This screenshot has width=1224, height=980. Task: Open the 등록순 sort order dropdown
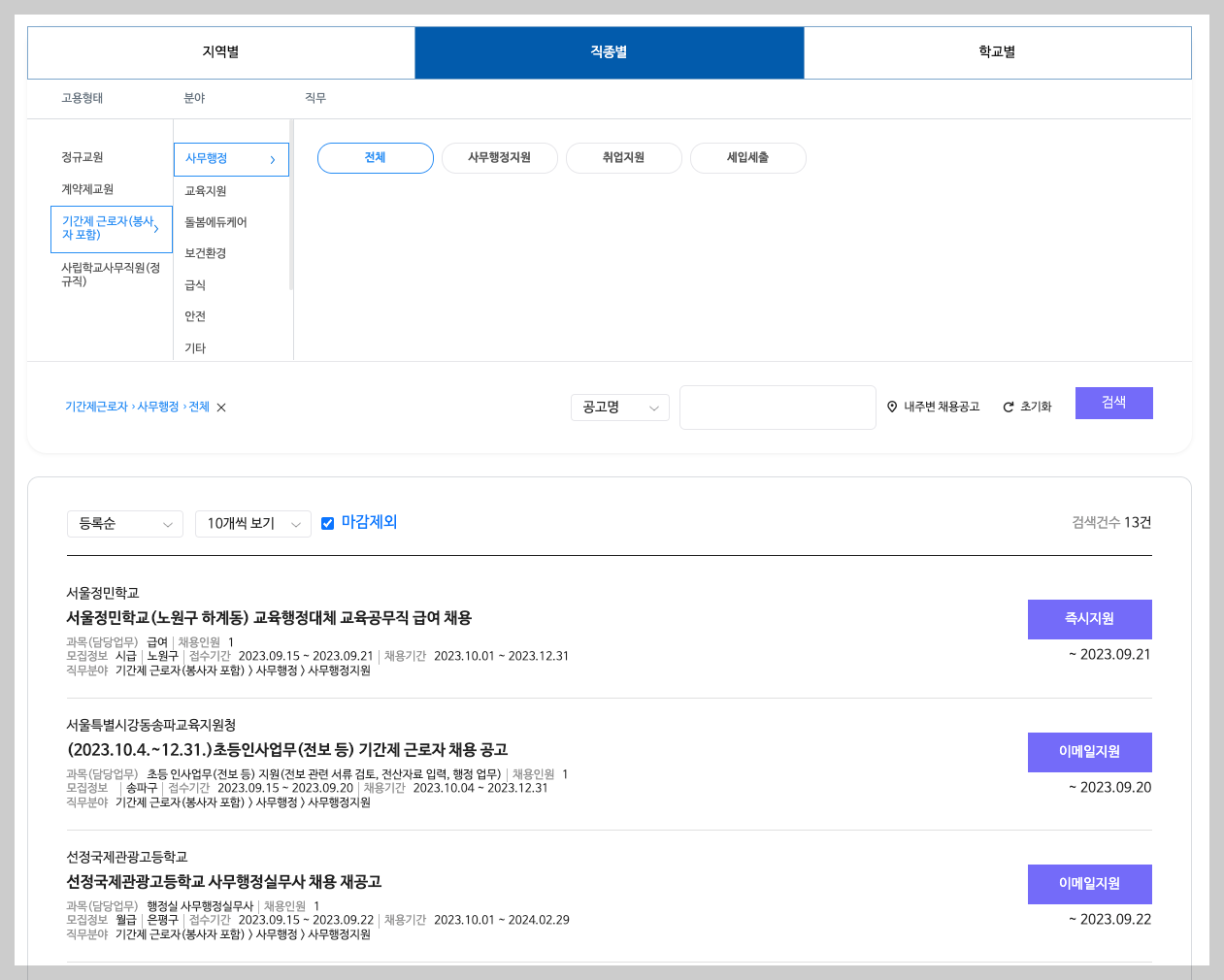tap(124, 523)
